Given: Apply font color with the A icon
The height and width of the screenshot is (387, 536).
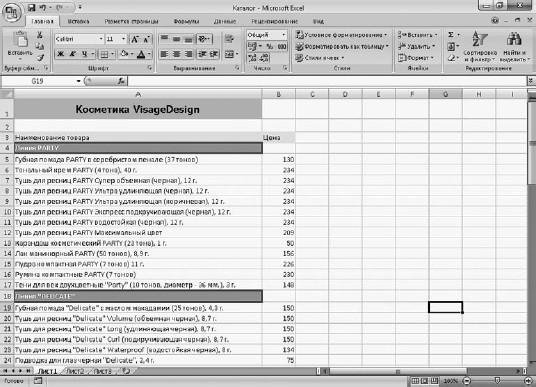Looking at the screenshot, I should coord(141,54).
